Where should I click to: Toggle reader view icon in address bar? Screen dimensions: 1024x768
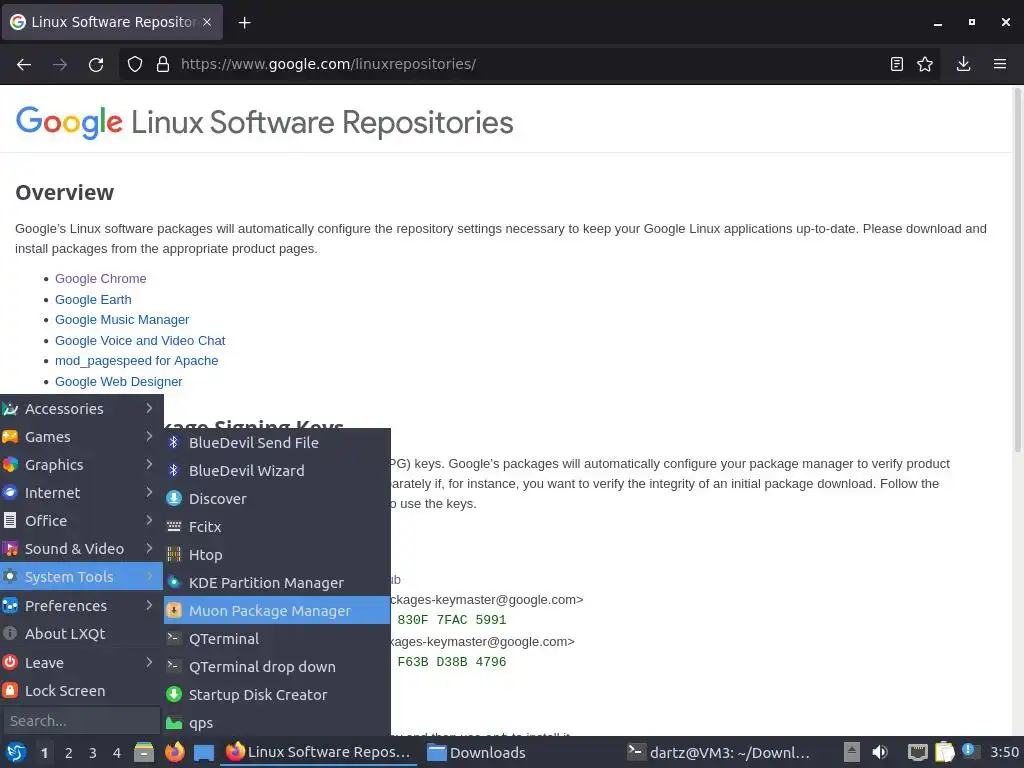[897, 64]
